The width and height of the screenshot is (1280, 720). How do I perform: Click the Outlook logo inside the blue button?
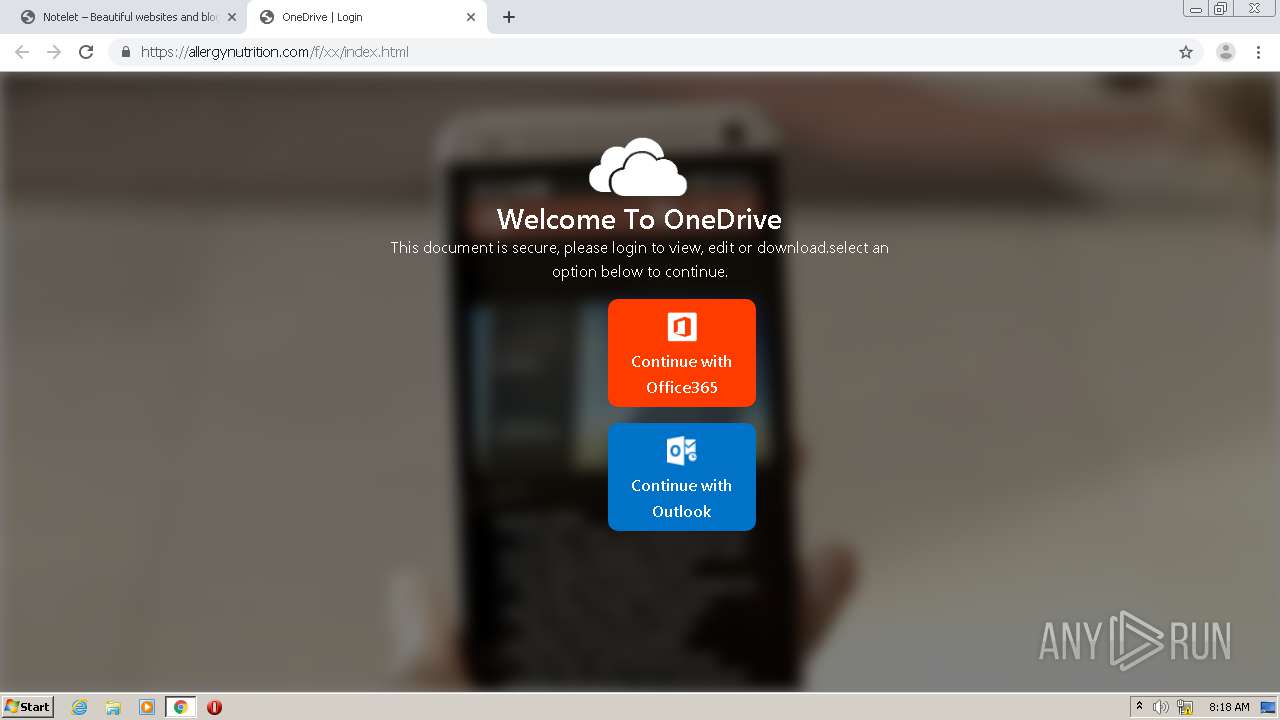click(x=682, y=451)
